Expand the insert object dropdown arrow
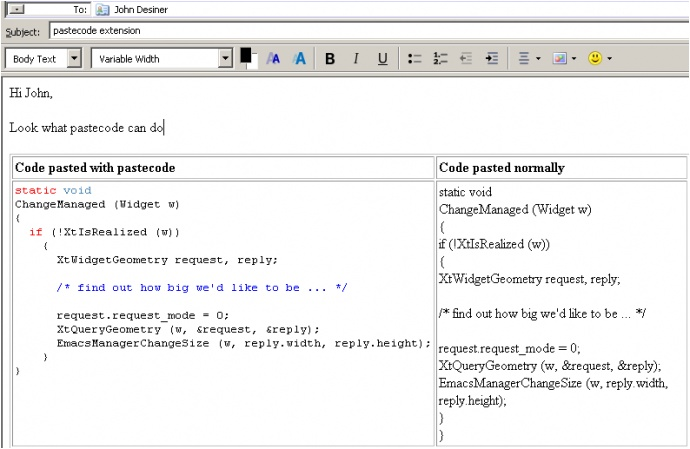 (x=574, y=59)
